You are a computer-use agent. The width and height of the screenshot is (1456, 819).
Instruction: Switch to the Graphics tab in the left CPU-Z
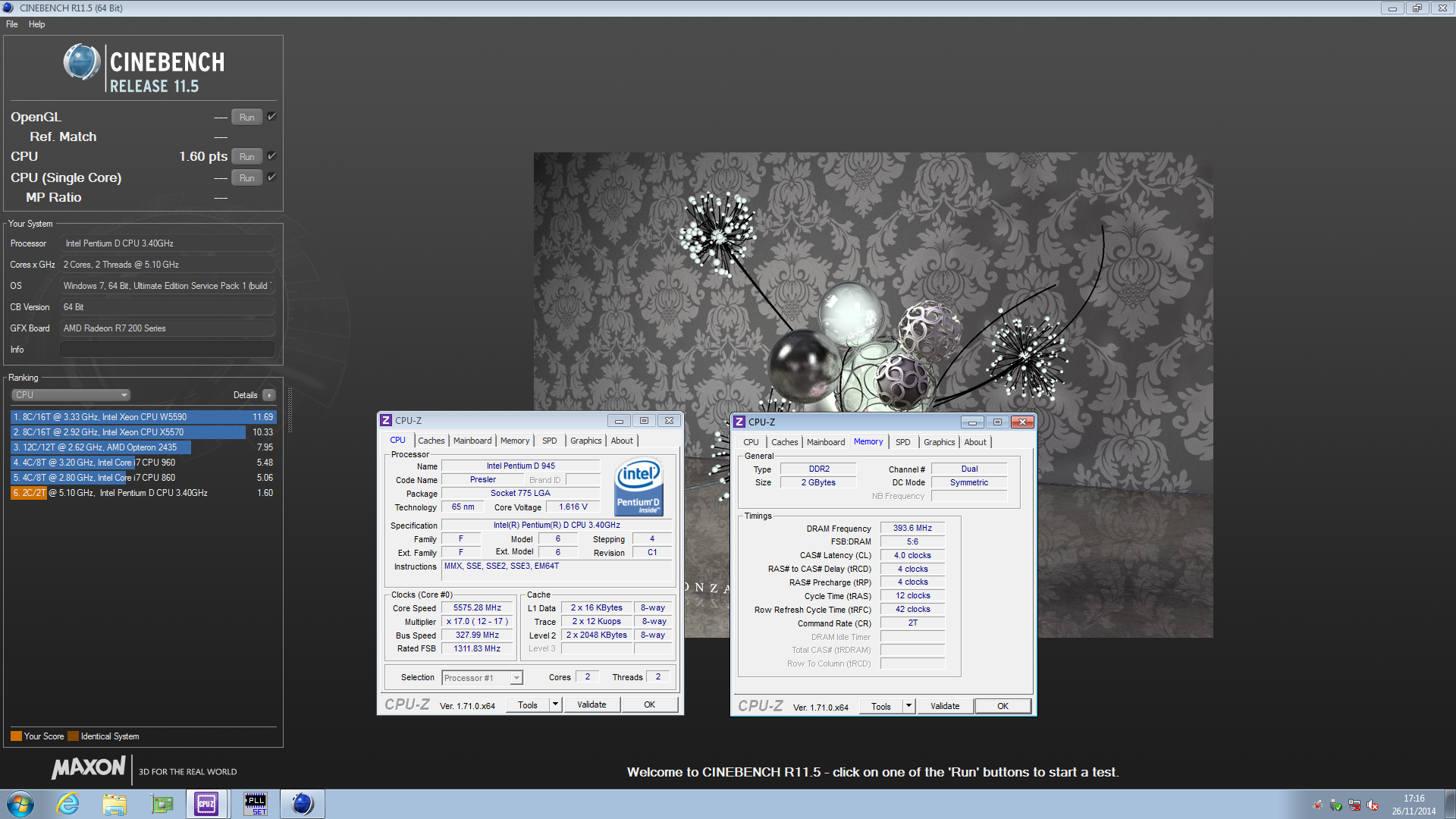[x=586, y=441]
